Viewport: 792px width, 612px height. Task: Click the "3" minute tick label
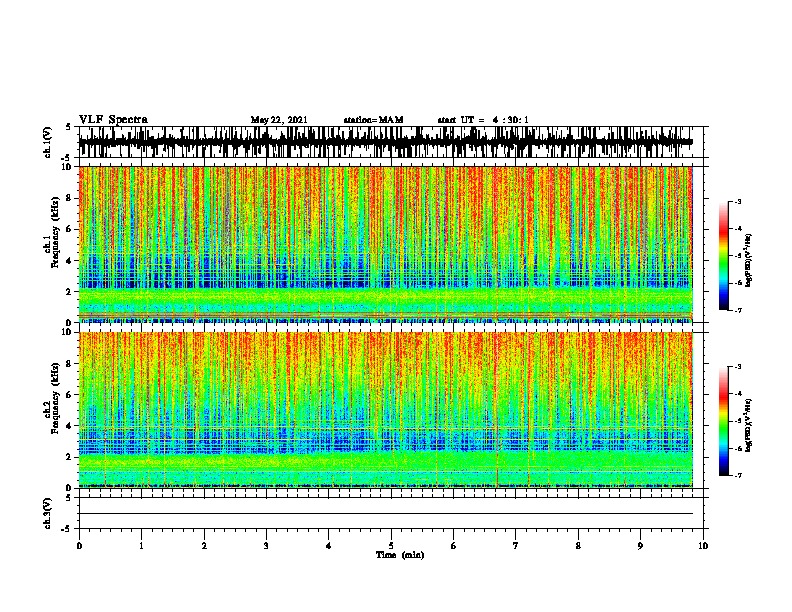(266, 545)
